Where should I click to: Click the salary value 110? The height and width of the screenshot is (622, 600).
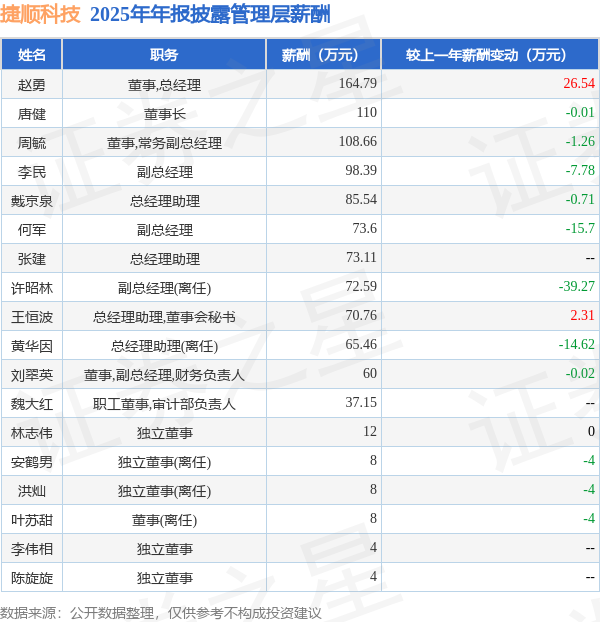pos(366,112)
